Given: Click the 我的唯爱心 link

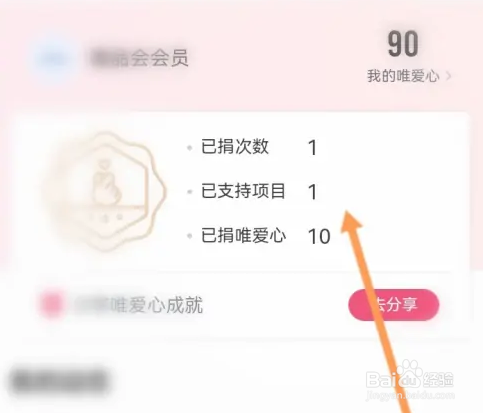Looking at the screenshot, I should click(403, 76).
